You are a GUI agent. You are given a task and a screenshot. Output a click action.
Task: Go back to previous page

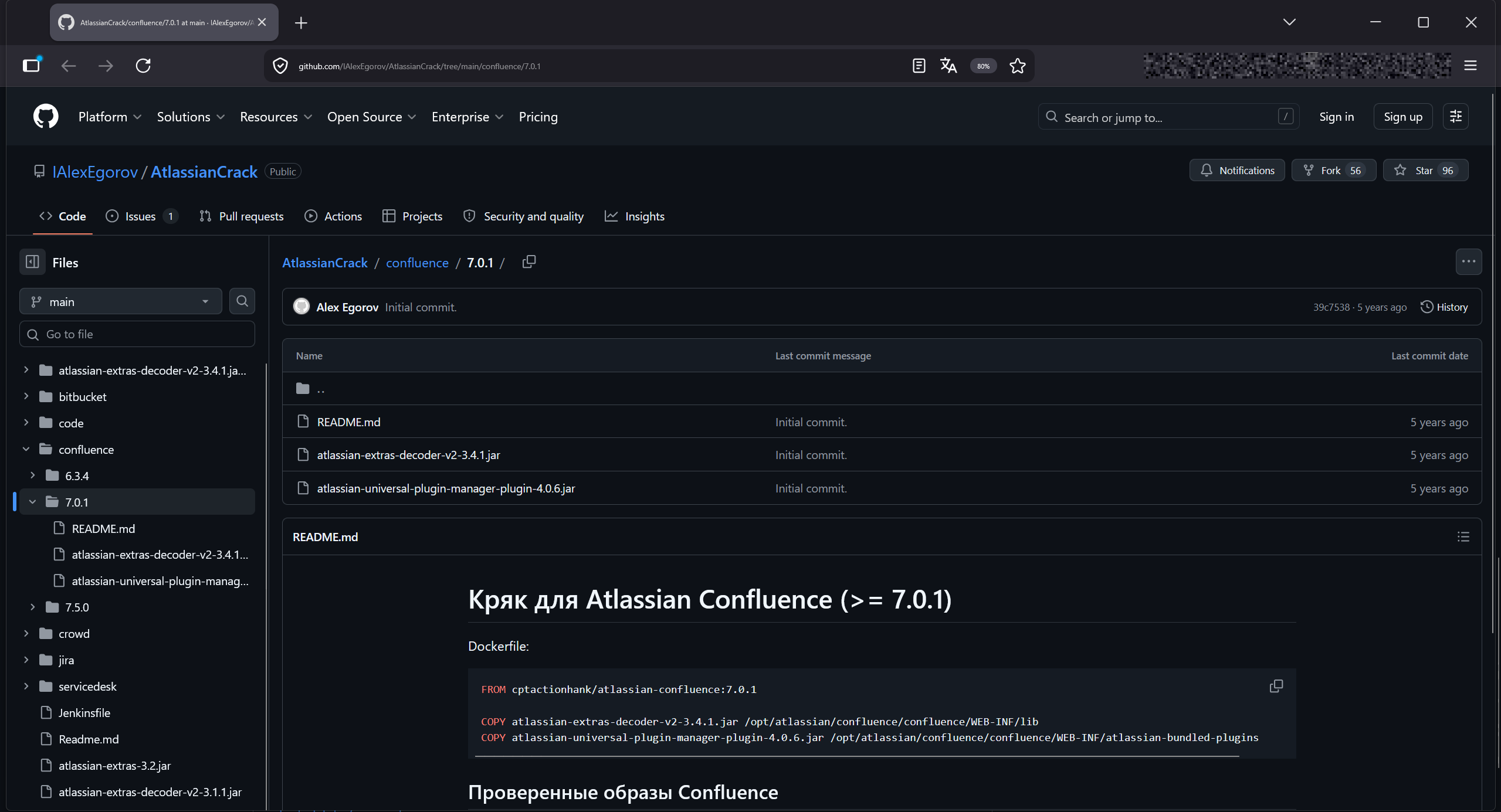(x=69, y=66)
